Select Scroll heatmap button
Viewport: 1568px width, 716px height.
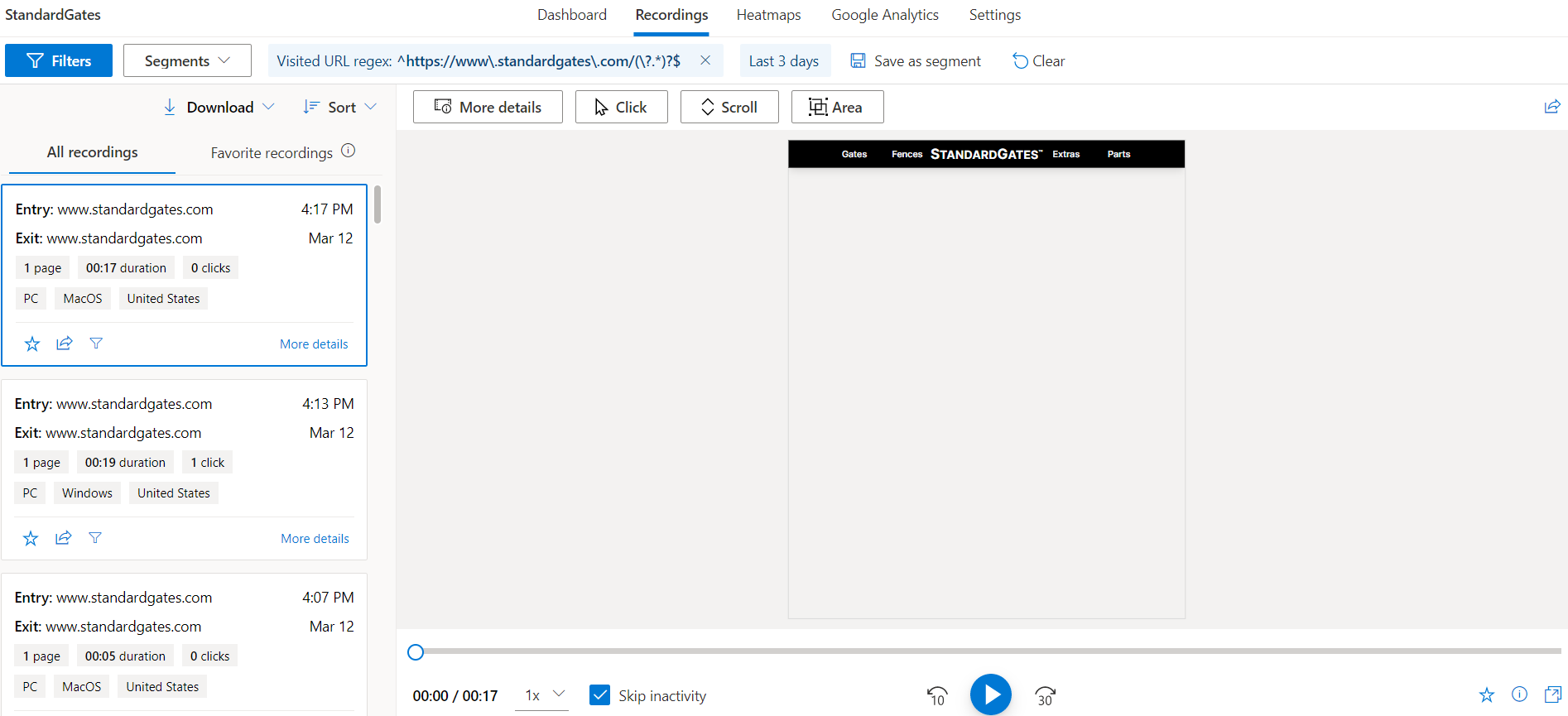729,107
